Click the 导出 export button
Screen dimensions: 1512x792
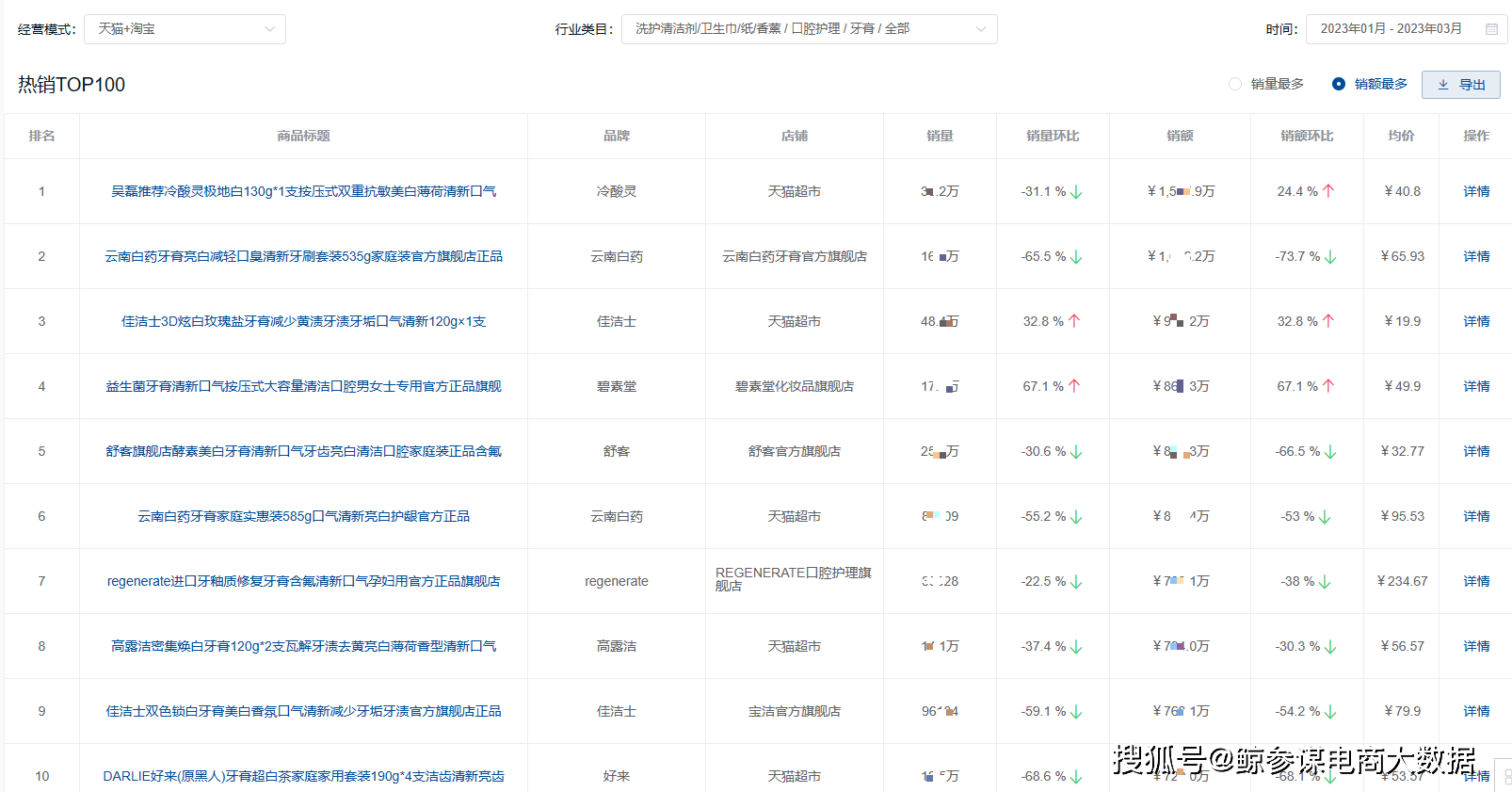[1460, 85]
